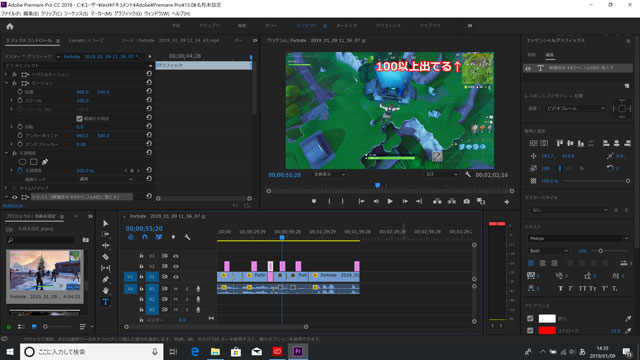Select the Pen tool in the tools panel

105,280
